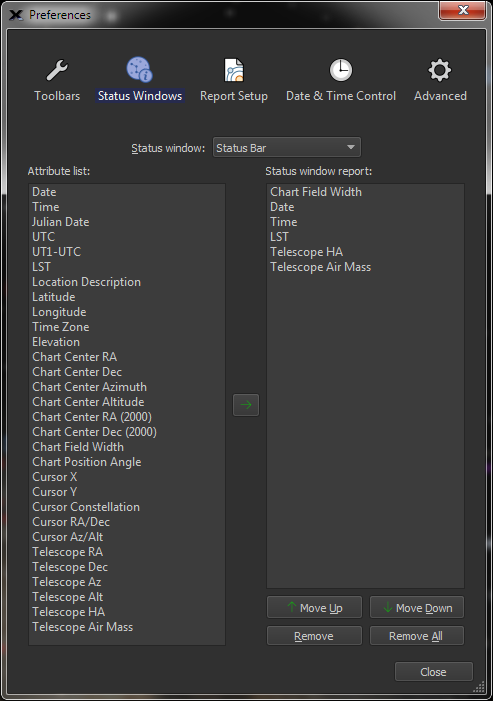Screen dimensions: 493x701
Task: Open the Advanced gear icon
Action: tap(440, 70)
